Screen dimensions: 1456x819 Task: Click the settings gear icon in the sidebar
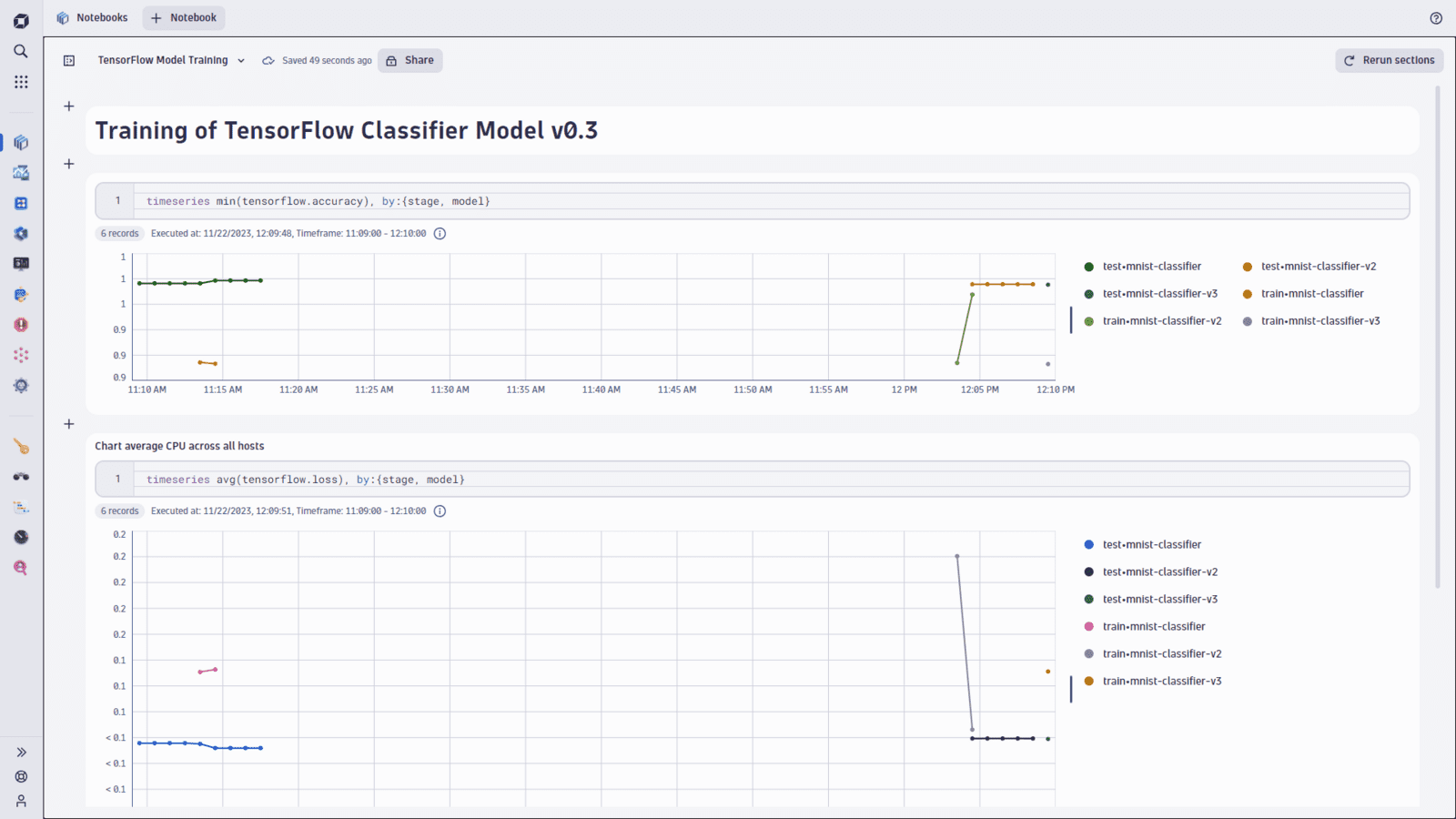coord(21,385)
